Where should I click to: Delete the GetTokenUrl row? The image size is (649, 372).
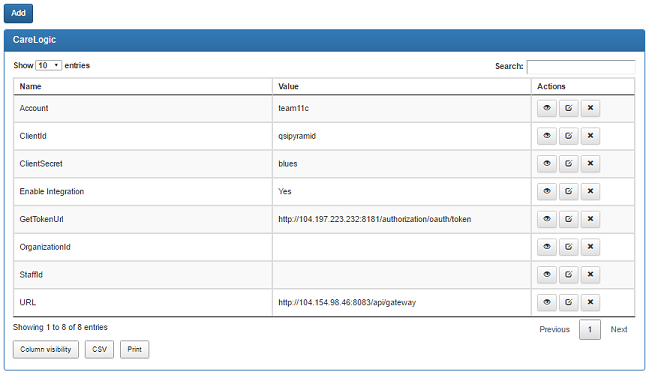[x=590, y=219]
